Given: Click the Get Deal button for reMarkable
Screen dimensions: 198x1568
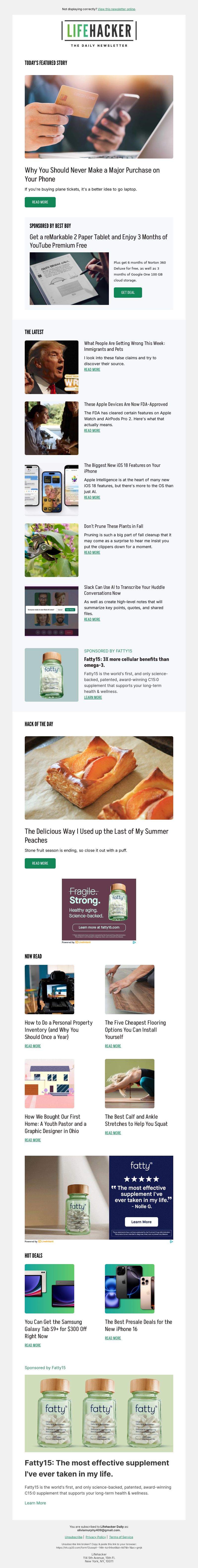Looking at the screenshot, I should (128, 292).
